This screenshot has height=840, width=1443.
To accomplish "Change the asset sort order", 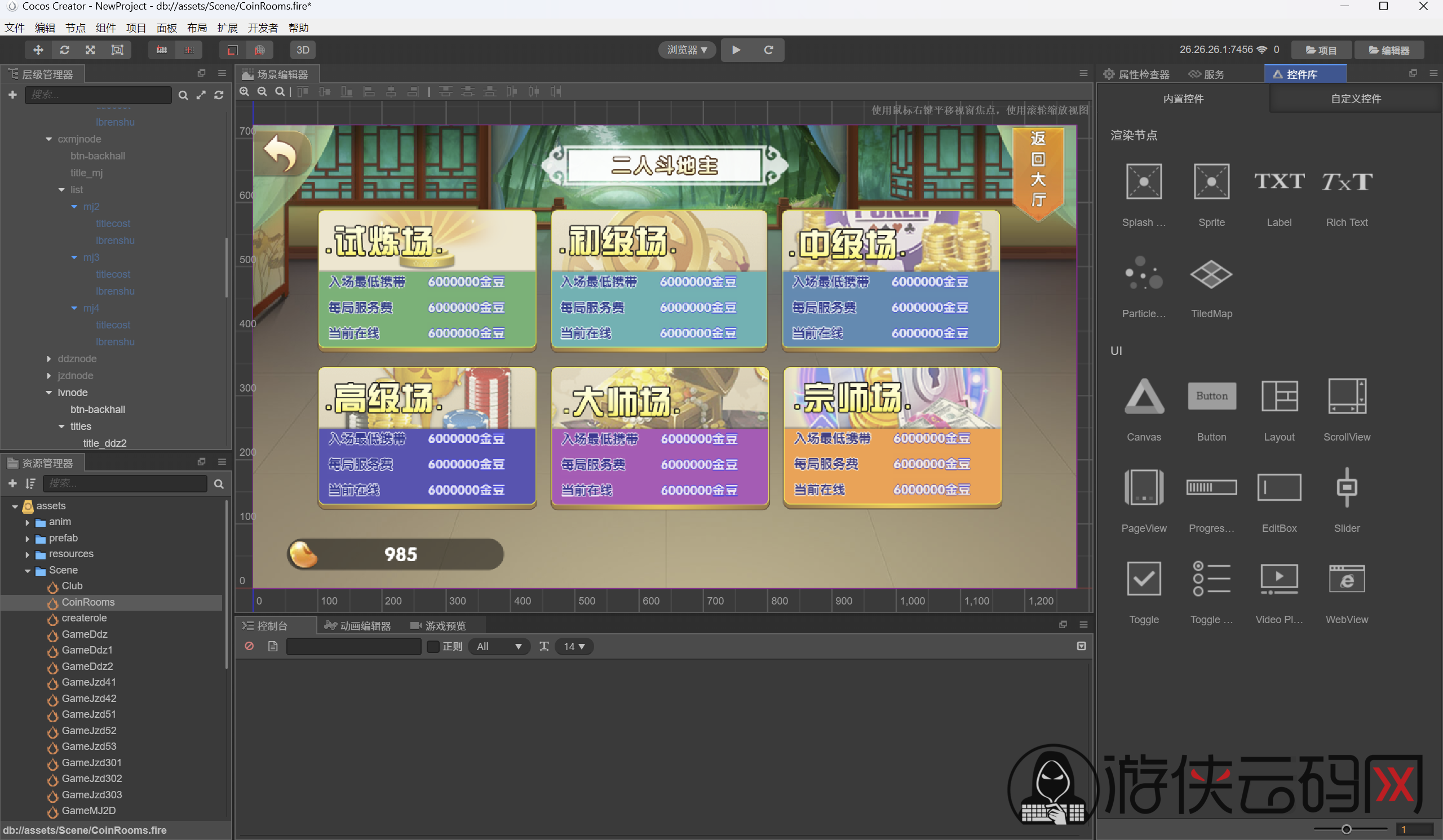I will pyautogui.click(x=30, y=484).
